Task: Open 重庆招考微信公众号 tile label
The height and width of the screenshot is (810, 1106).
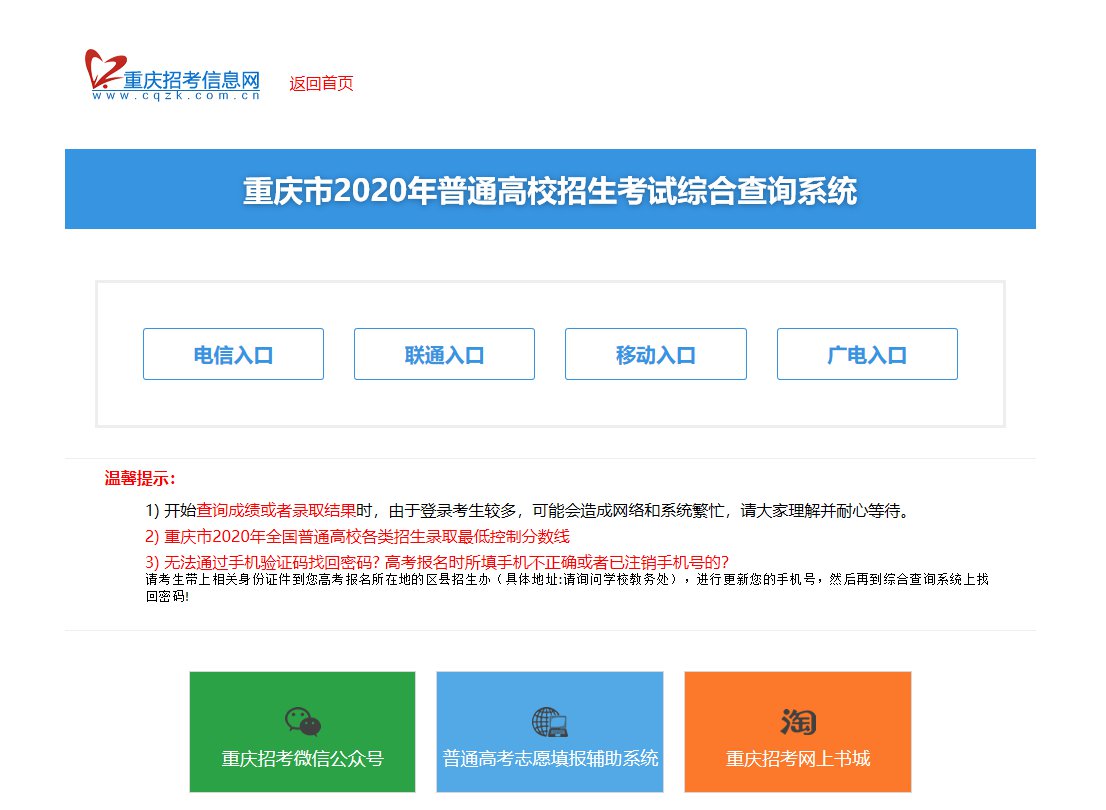Action: 302,758
